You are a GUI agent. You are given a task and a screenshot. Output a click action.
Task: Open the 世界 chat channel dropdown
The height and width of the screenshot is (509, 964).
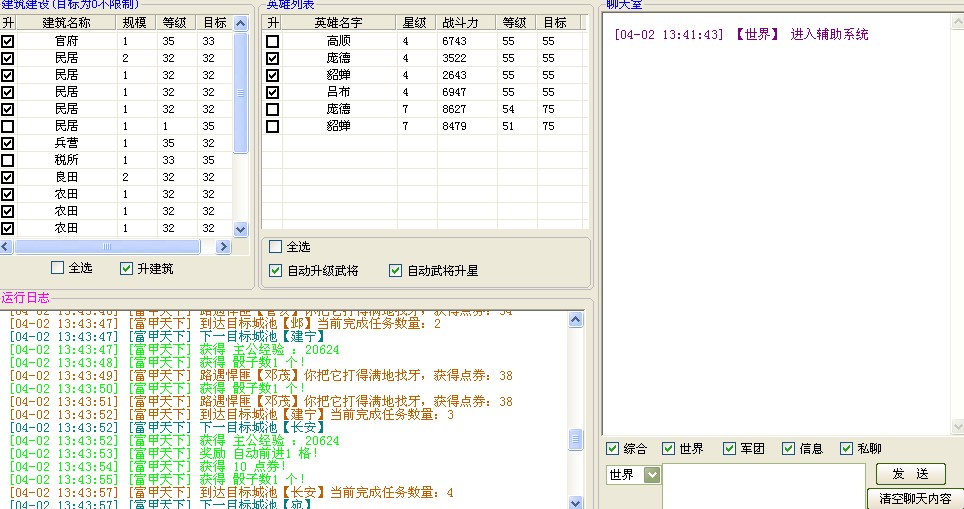[x=652, y=475]
